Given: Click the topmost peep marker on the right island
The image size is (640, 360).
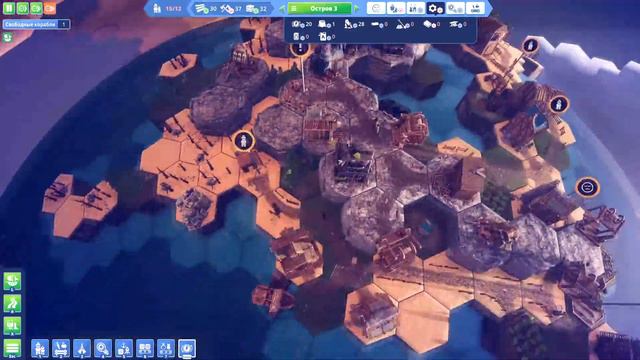Looking at the screenshot, I should coord(530,45).
